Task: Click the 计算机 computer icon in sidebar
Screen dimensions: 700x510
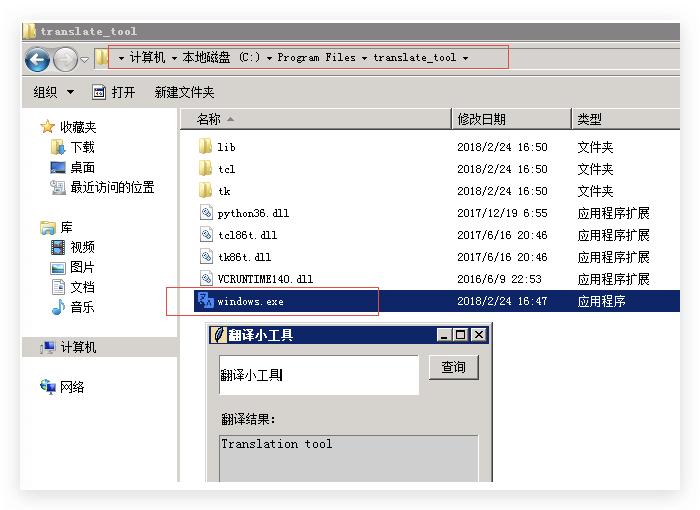Action: 48,347
